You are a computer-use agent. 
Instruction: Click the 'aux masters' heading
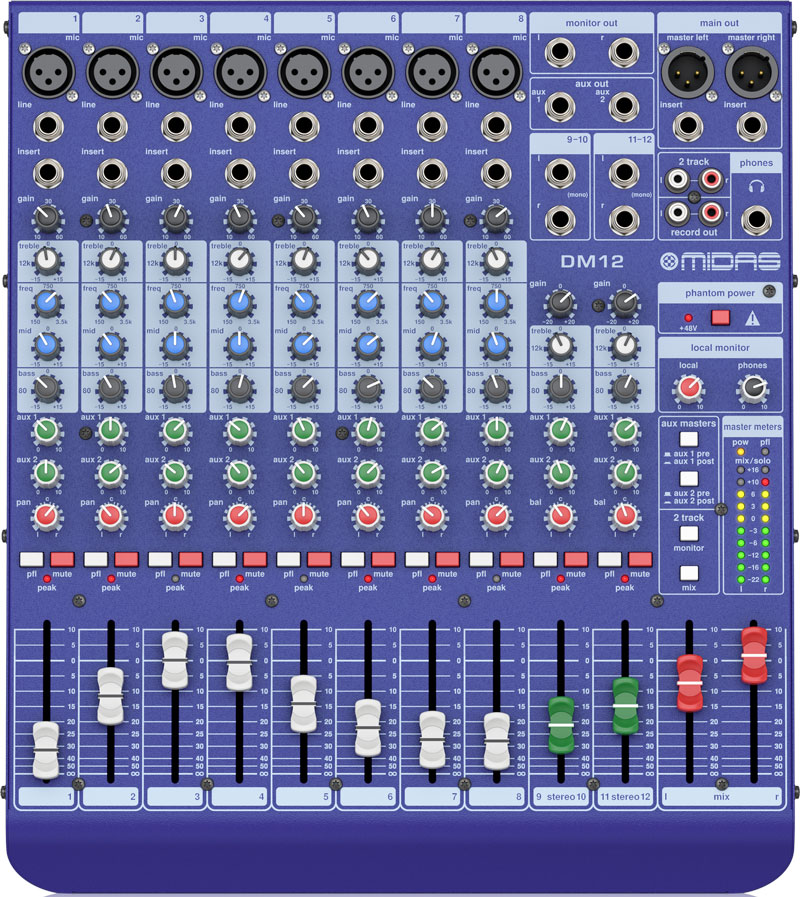coord(688,423)
